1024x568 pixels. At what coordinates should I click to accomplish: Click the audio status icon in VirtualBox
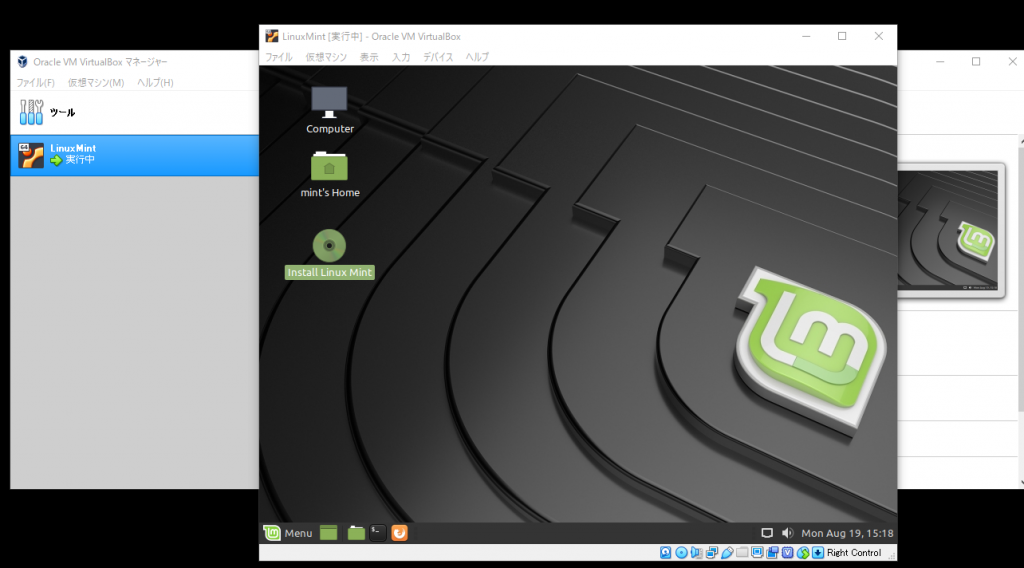coord(696,552)
